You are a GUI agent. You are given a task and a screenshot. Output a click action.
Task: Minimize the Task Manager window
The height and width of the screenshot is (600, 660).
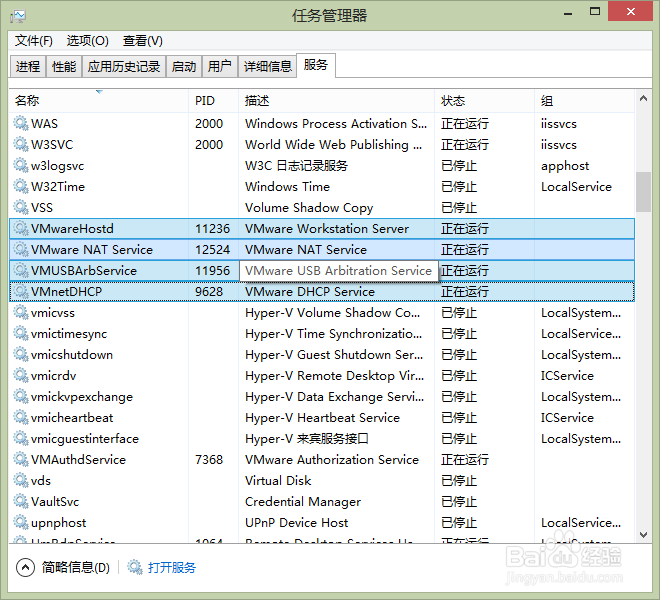coord(568,13)
